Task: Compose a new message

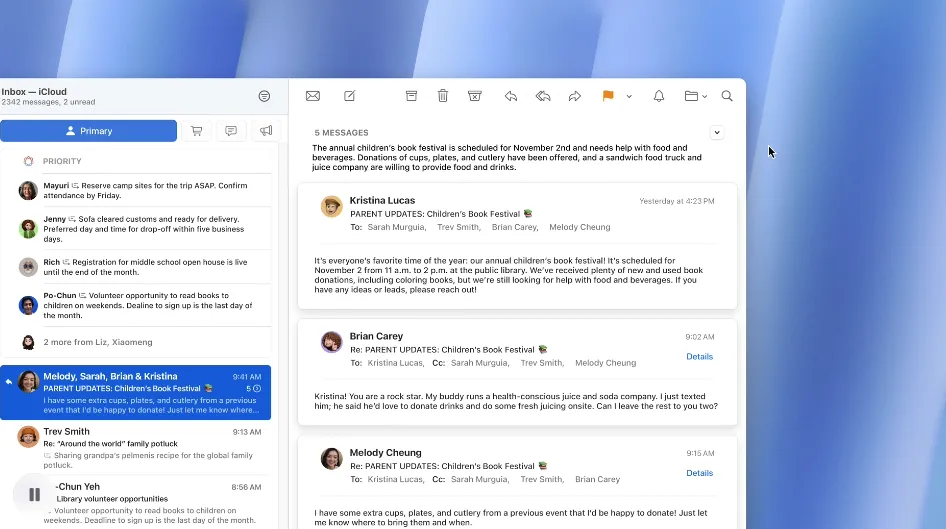Action: tap(349, 96)
